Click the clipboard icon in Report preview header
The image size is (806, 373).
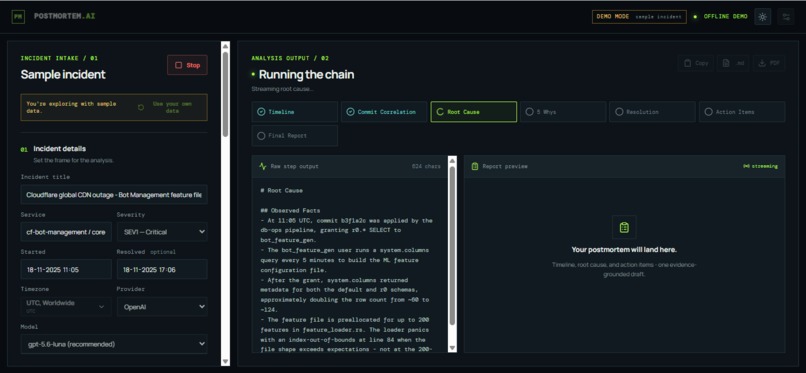click(x=475, y=166)
